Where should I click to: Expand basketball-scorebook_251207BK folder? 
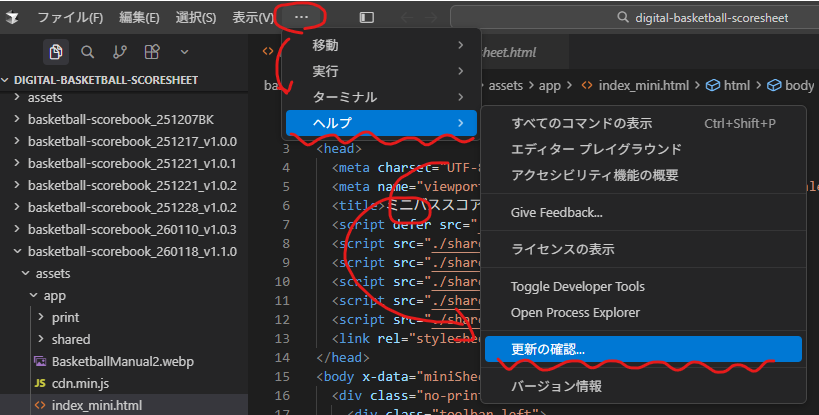tap(124, 120)
